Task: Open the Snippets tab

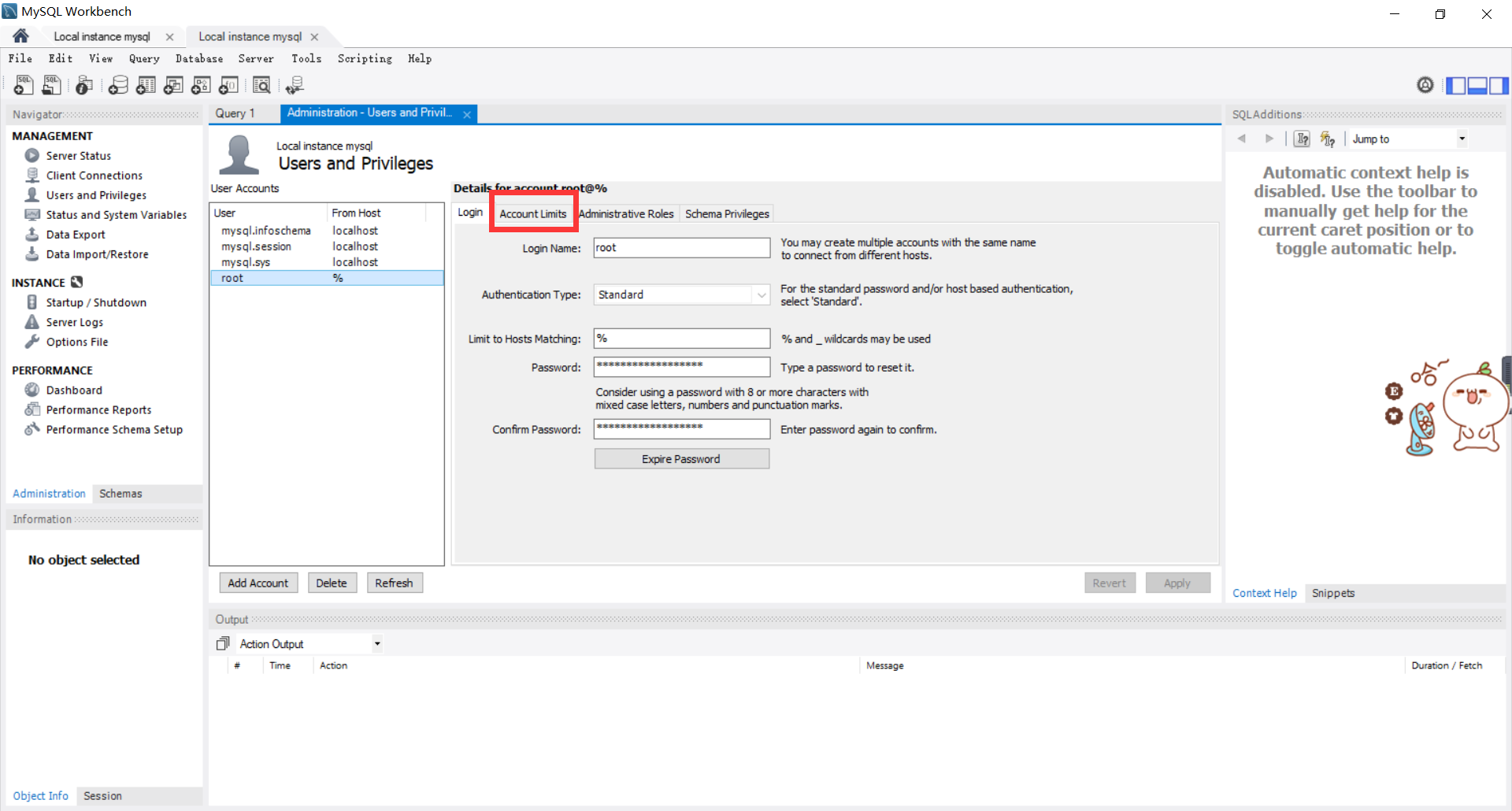Action: click(x=1333, y=593)
